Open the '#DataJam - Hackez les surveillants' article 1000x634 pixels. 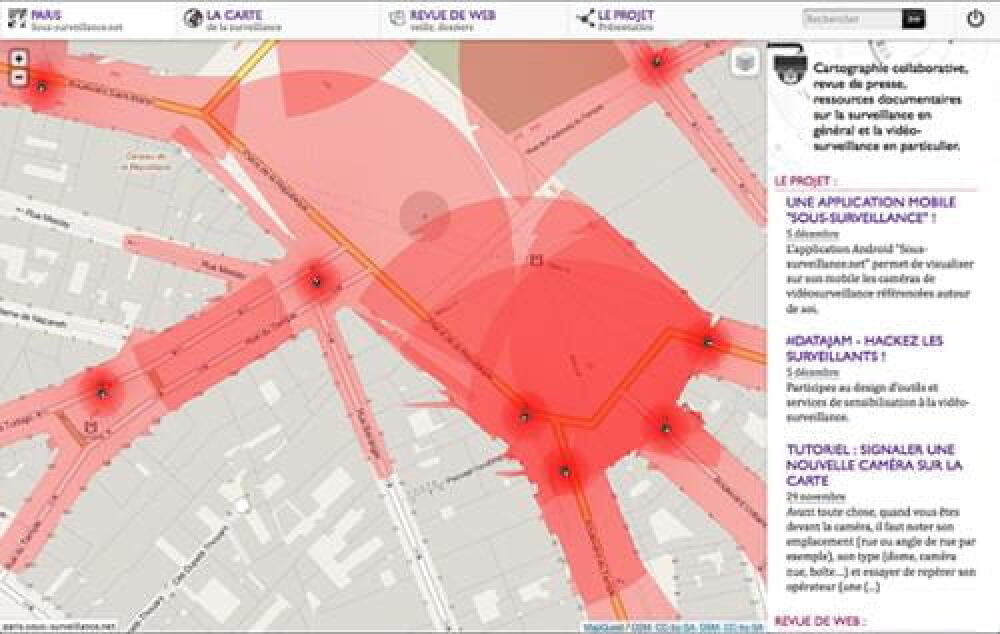pos(864,348)
